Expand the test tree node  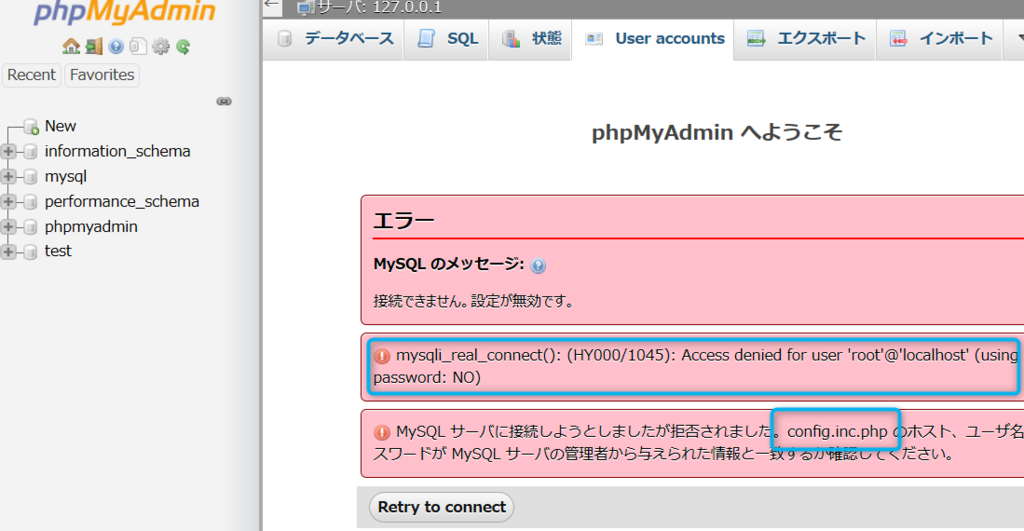click(8, 251)
